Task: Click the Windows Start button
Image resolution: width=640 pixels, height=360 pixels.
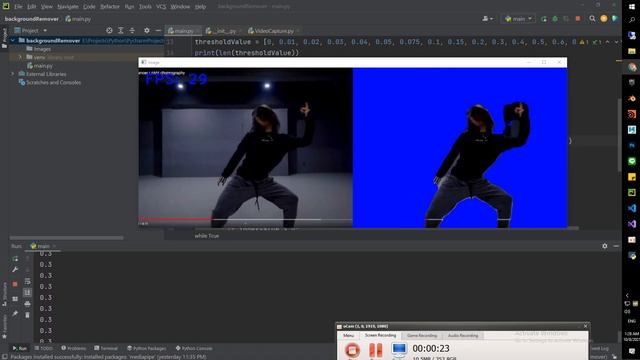Action: tap(632, 7)
